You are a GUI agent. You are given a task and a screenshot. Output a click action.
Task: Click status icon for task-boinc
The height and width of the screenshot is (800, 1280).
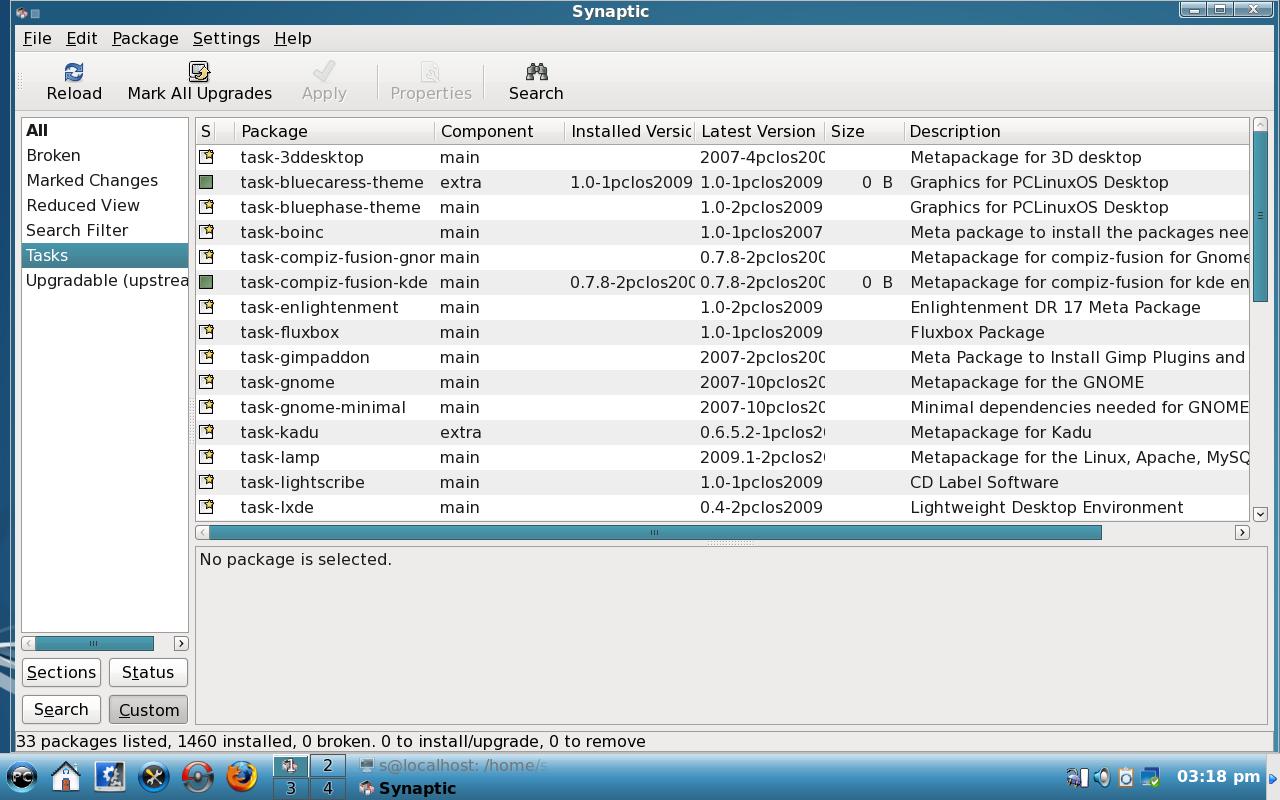(206, 232)
